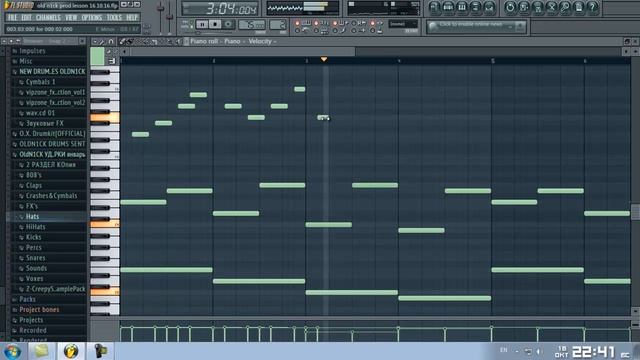The image size is (640, 360).
Task: Select the 808's folder in browser
Action: tap(33, 175)
